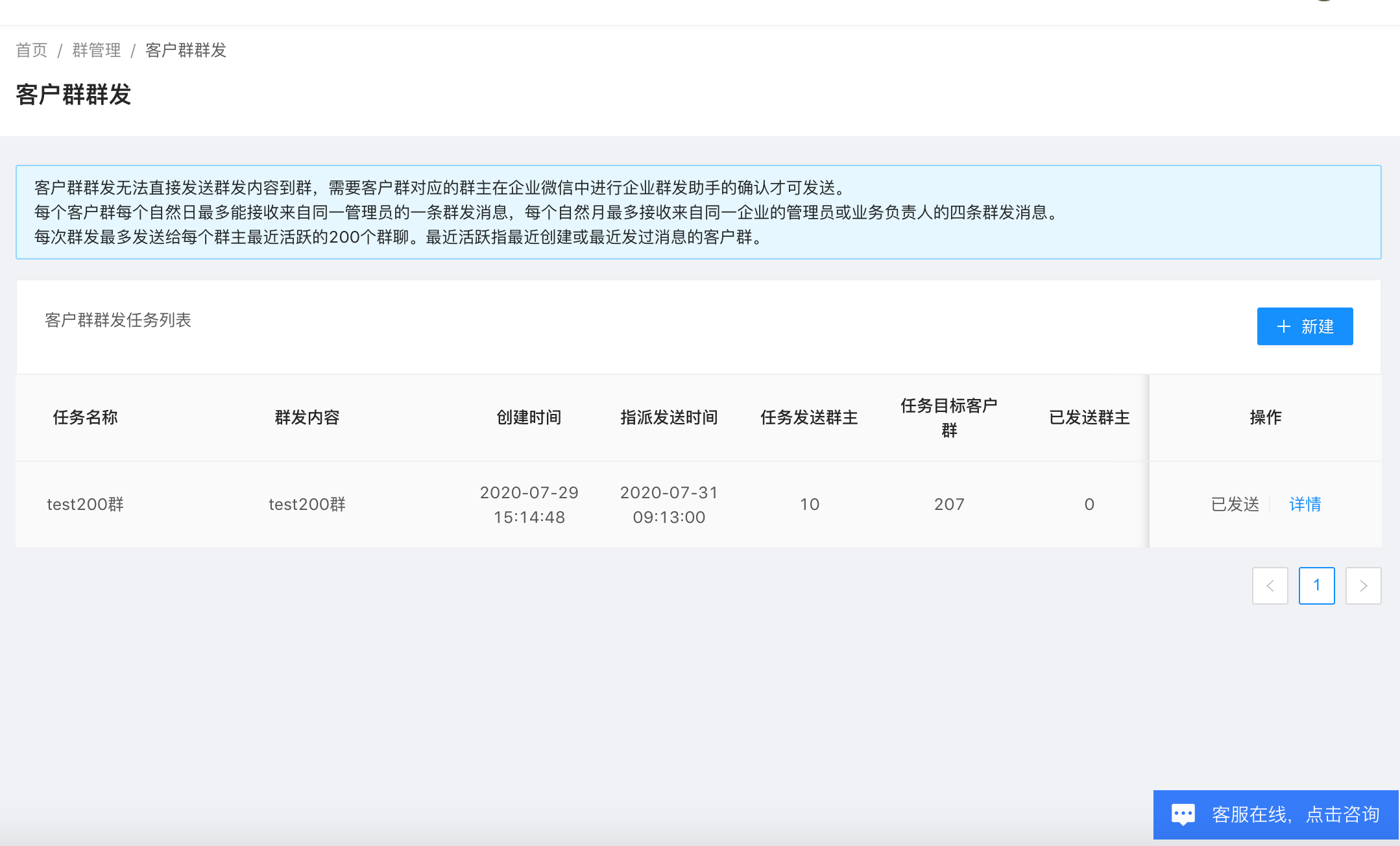Viewport: 1400px width, 846px height.
Task: Go to the next page arrow
Action: click(1363, 586)
